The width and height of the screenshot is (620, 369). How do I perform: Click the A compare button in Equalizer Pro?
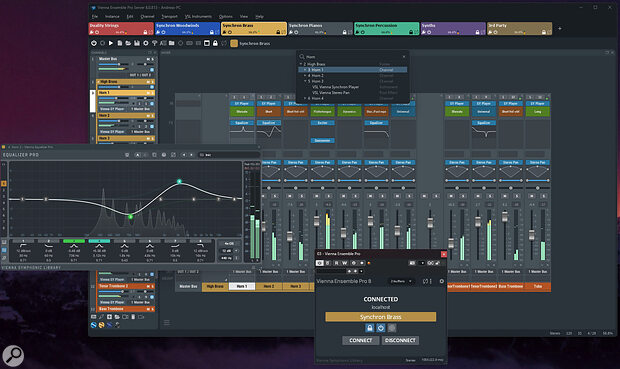pos(138,155)
